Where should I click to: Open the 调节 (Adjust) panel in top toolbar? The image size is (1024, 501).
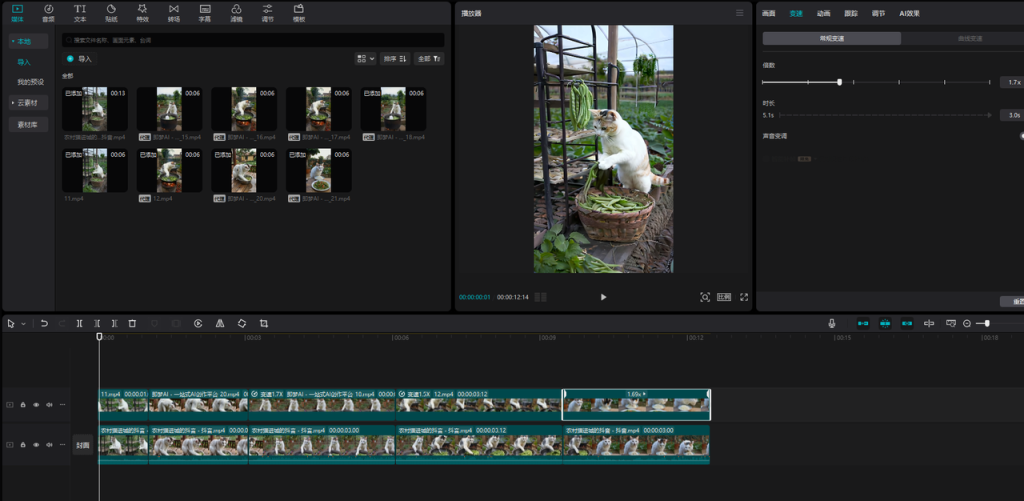click(x=268, y=12)
